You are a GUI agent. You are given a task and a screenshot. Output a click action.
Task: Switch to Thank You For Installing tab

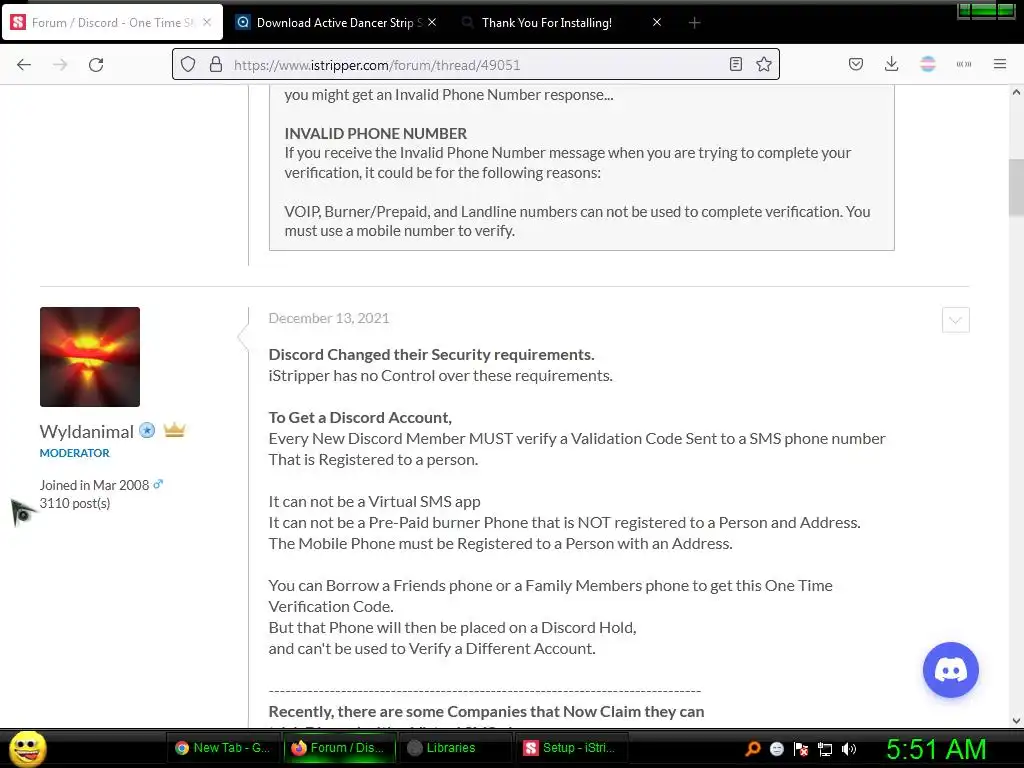tap(562, 23)
